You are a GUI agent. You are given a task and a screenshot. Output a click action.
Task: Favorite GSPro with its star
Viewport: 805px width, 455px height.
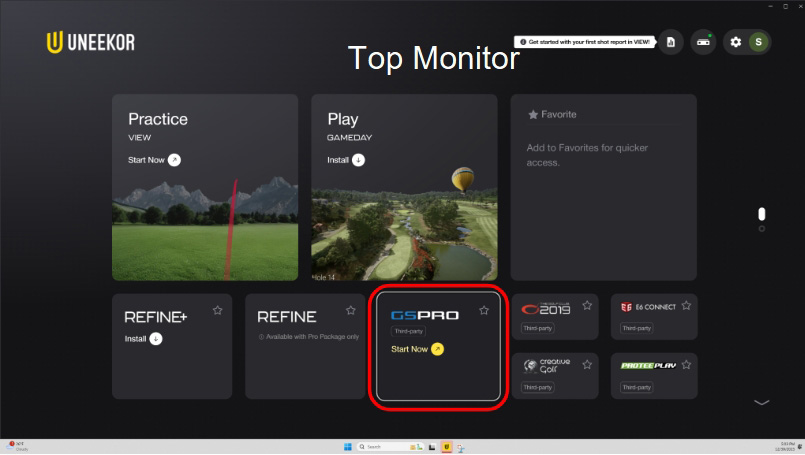(x=484, y=311)
